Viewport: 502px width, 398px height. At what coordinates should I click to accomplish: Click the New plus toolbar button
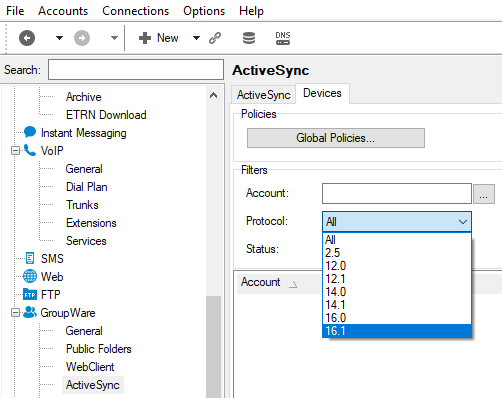pyautogui.click(x=158, y=38)
